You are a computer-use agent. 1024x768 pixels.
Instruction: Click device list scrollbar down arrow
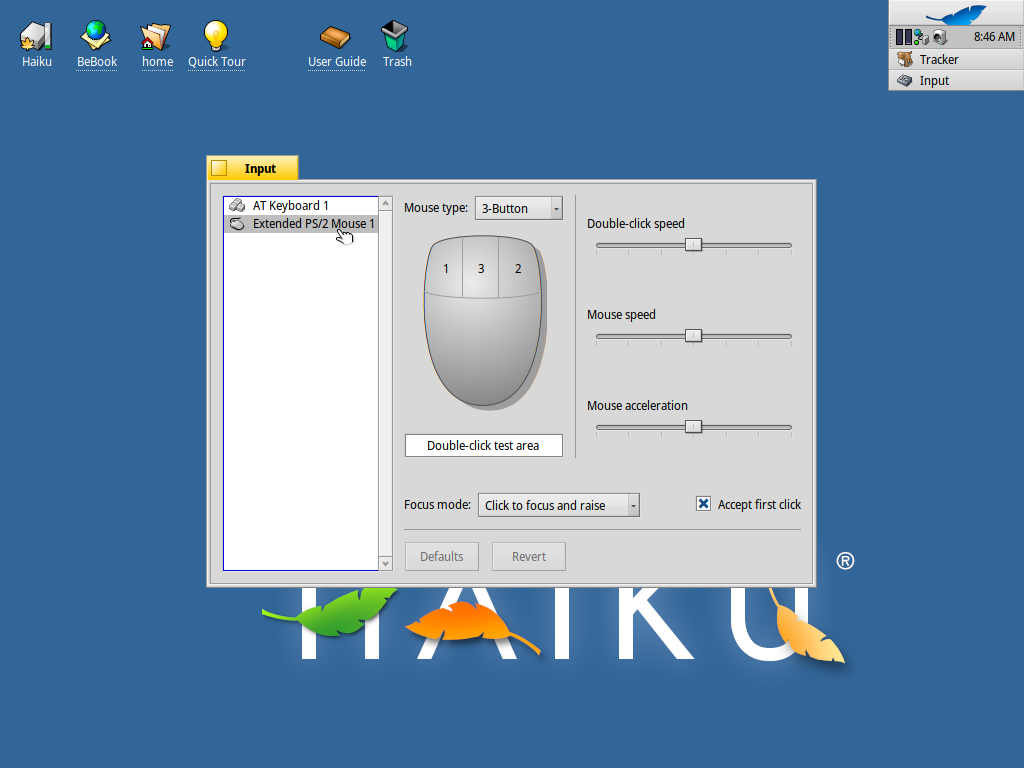coord(385,564)
